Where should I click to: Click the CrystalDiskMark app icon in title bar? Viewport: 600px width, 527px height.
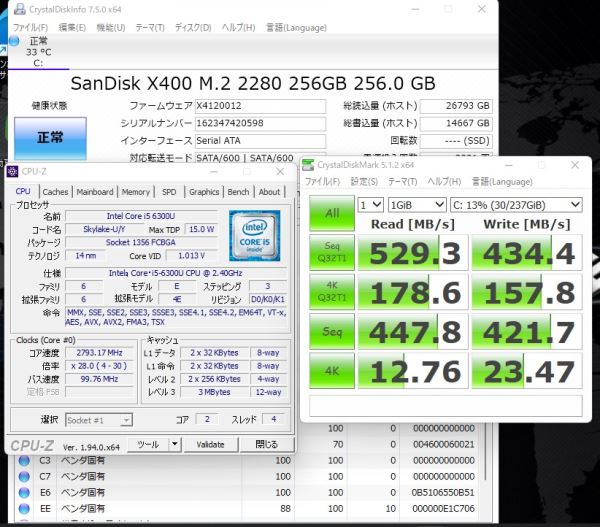[x=308, y=165]
